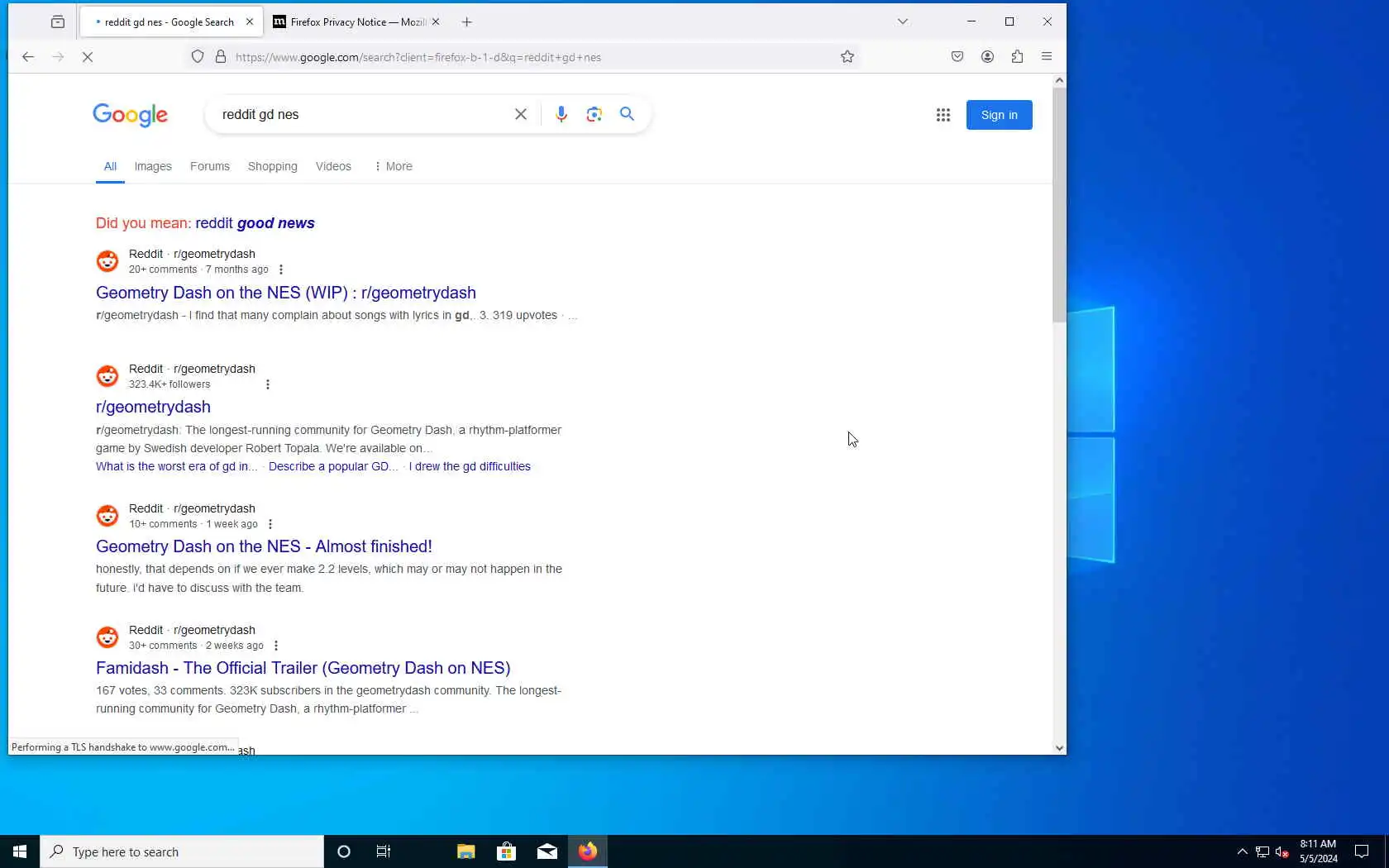
Task: Click the Google search text field
Action: [x=362, y=114]
